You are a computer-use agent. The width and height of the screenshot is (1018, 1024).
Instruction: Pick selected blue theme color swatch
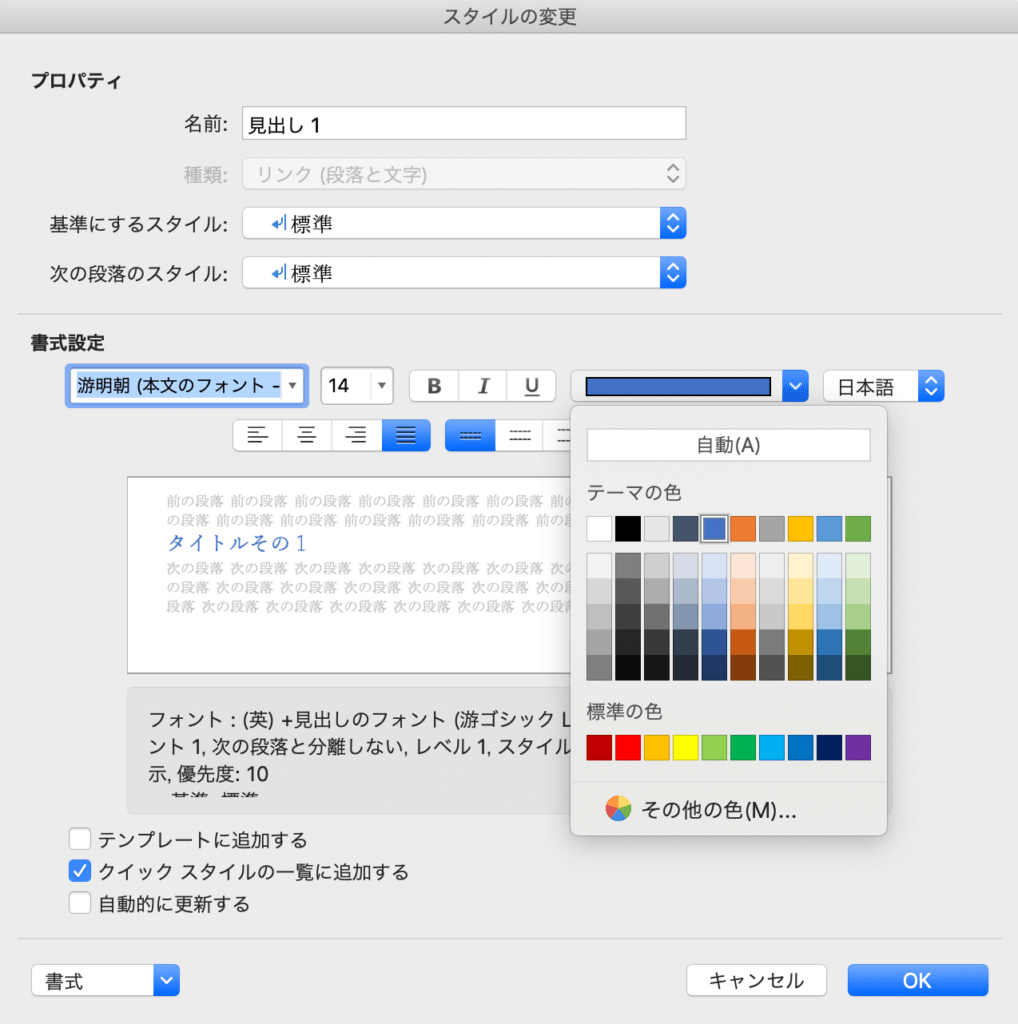(714, 528)
